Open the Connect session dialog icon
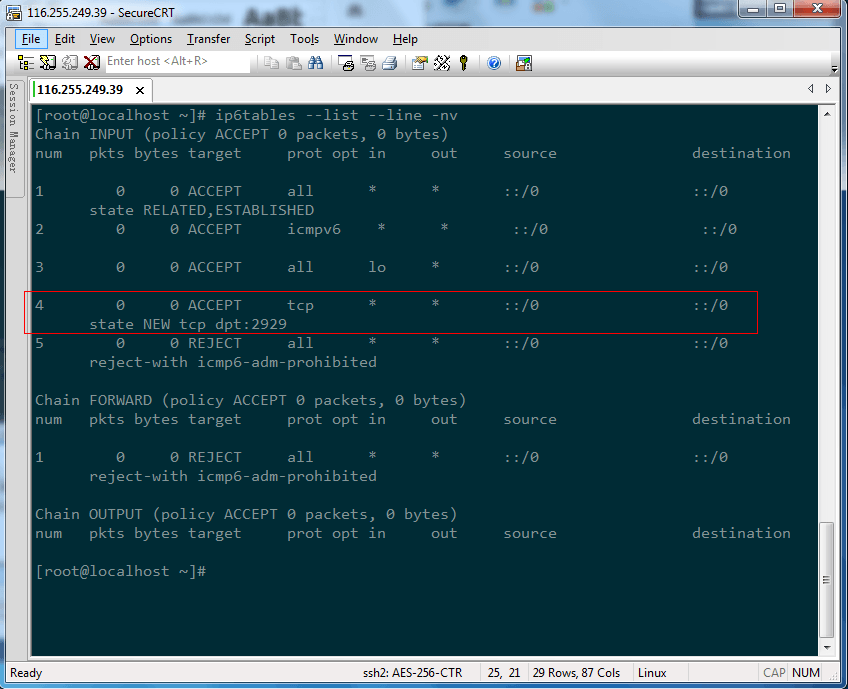The width and height of the screenshot is (848, 689). tap(26, 62)
